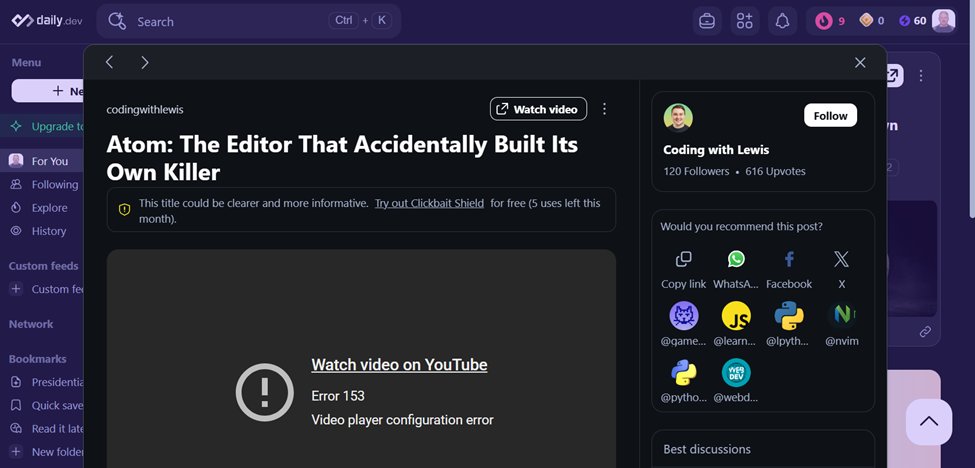Click the 120 Followers text

[x=696, y=172]
